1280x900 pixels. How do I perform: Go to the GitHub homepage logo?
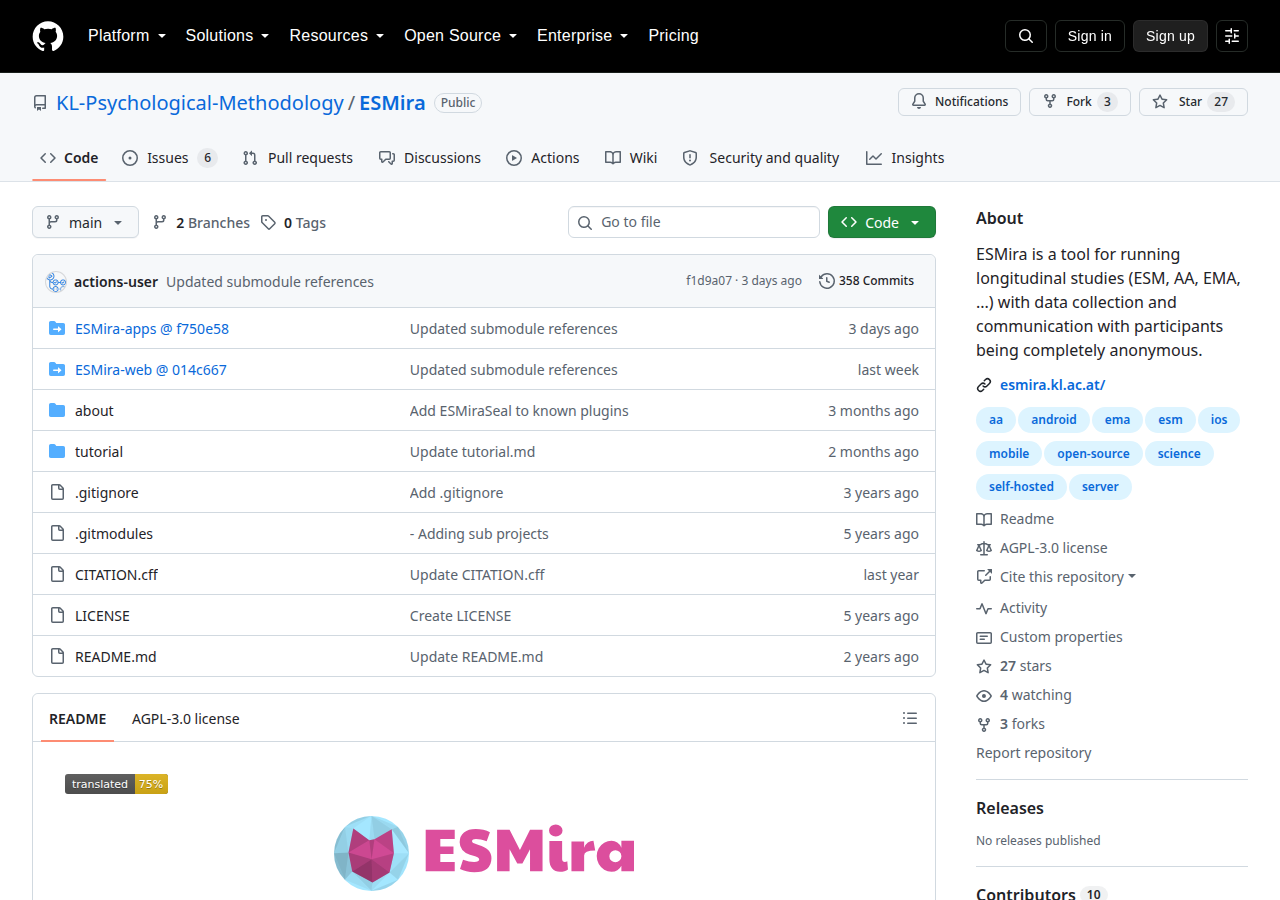click(48, 36)
